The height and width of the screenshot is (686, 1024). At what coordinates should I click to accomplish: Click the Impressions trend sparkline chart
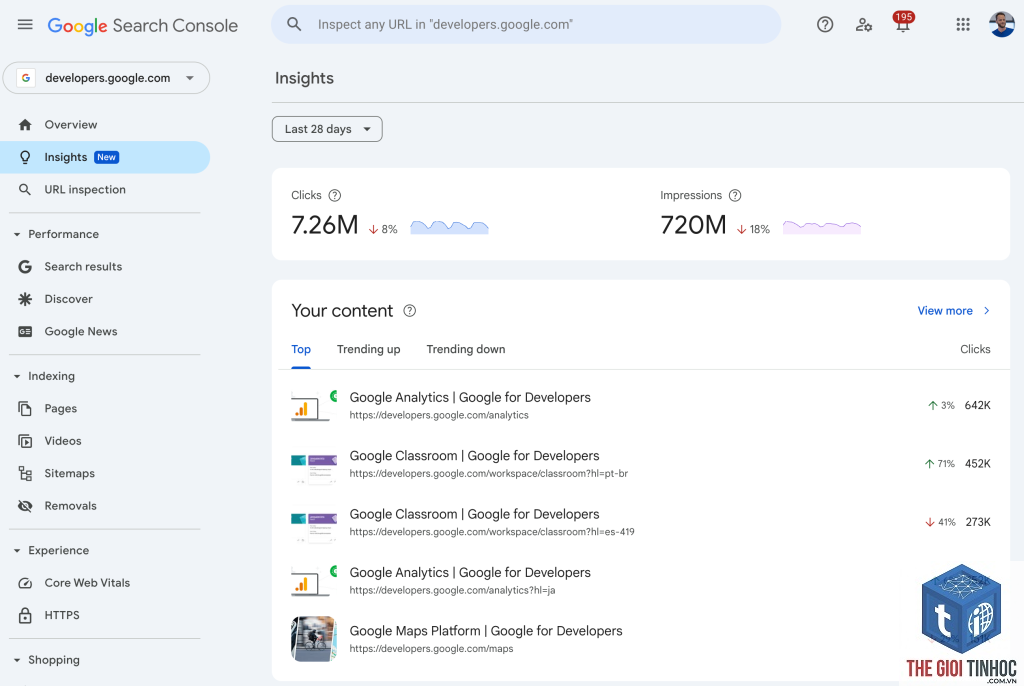822,227
